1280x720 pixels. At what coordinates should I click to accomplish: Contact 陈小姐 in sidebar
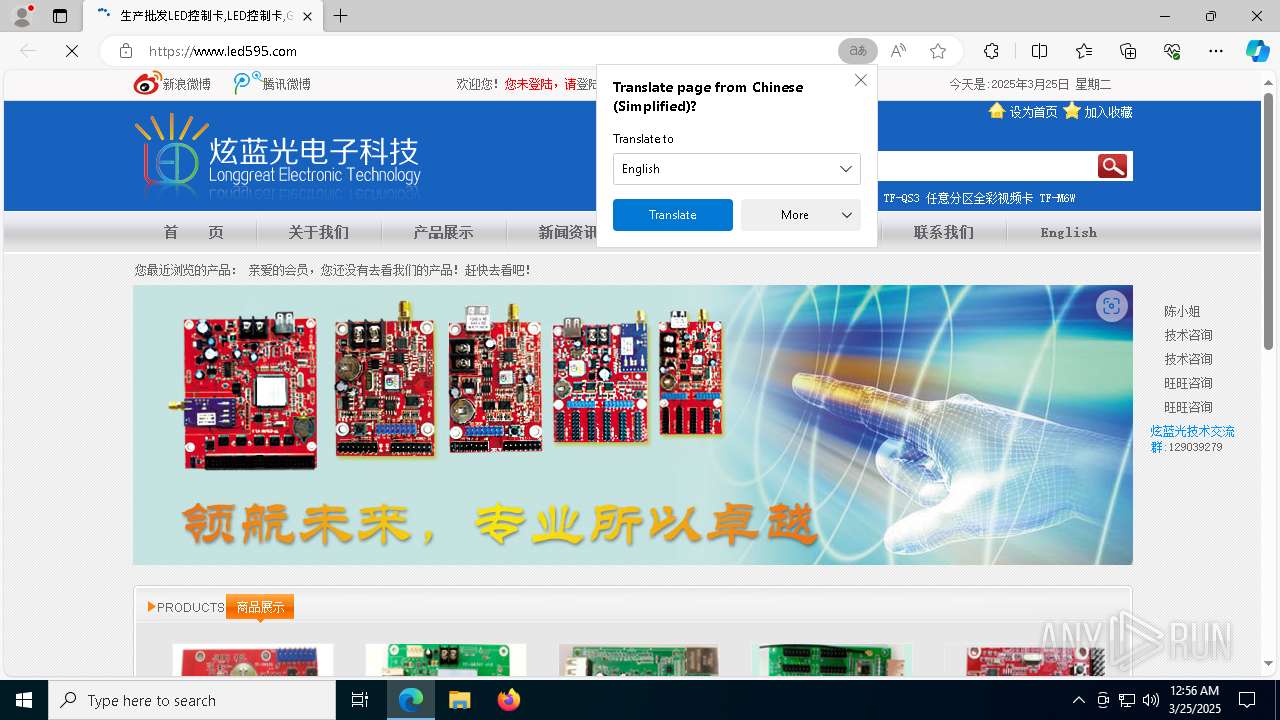tap(1182, 311)
